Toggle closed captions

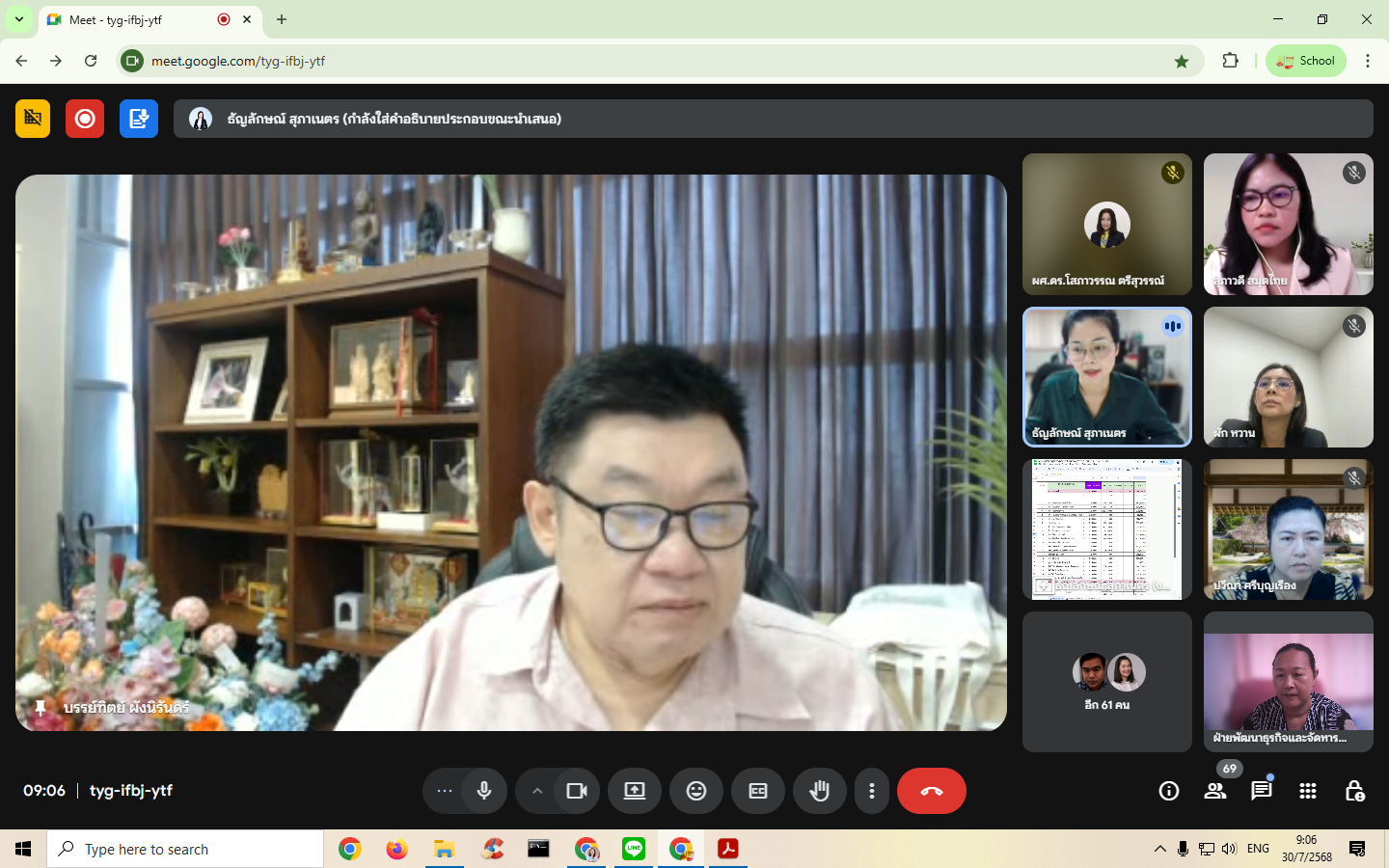click(758, 791)
